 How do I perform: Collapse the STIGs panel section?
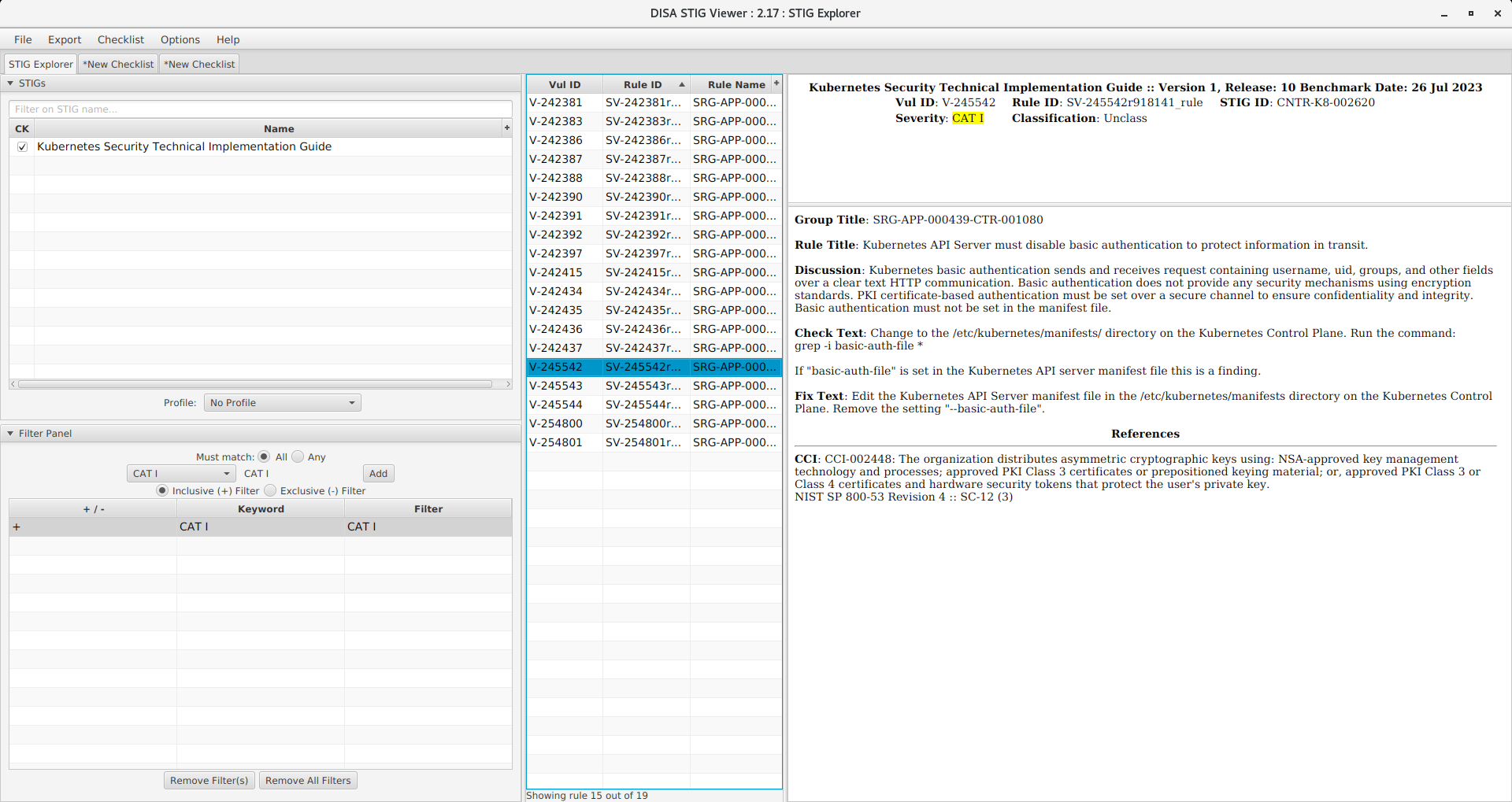pyautogui.click(x=10, y=83)
